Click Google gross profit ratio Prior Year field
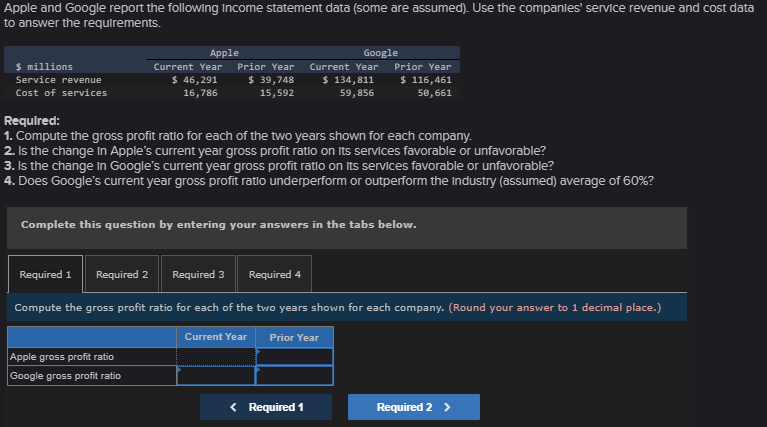Image resolution: width=767 pixels, height=427 pixels. [294, 376]
